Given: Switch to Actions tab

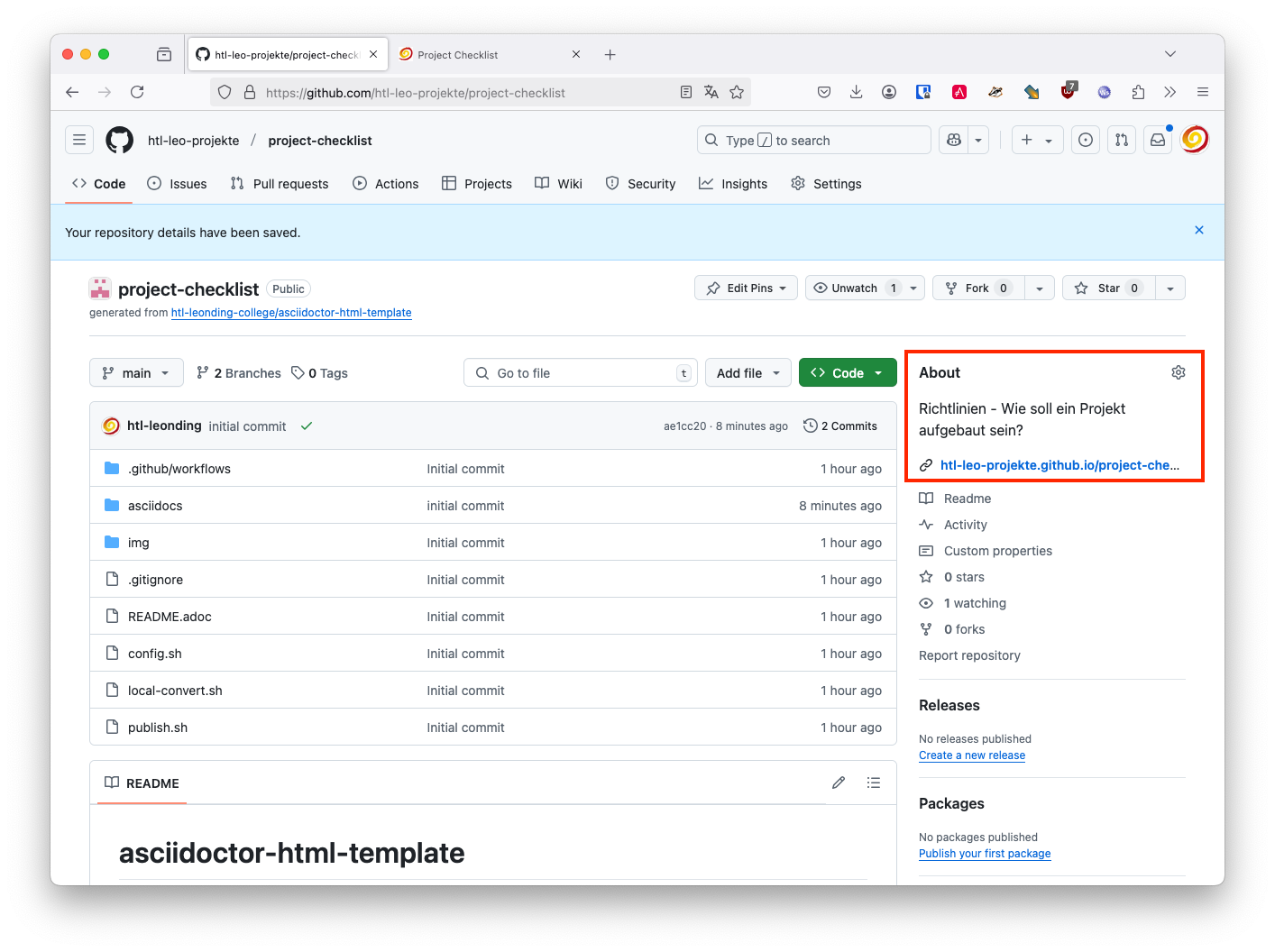Looking at the screenshot, I should coord(386,184).
